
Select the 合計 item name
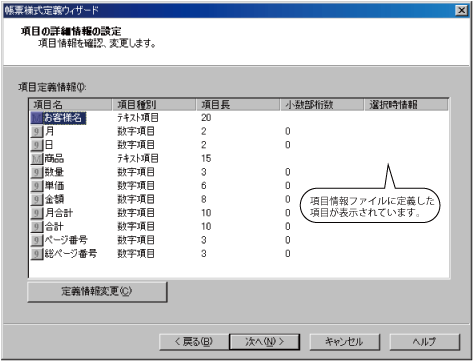(x=54, y=227)
